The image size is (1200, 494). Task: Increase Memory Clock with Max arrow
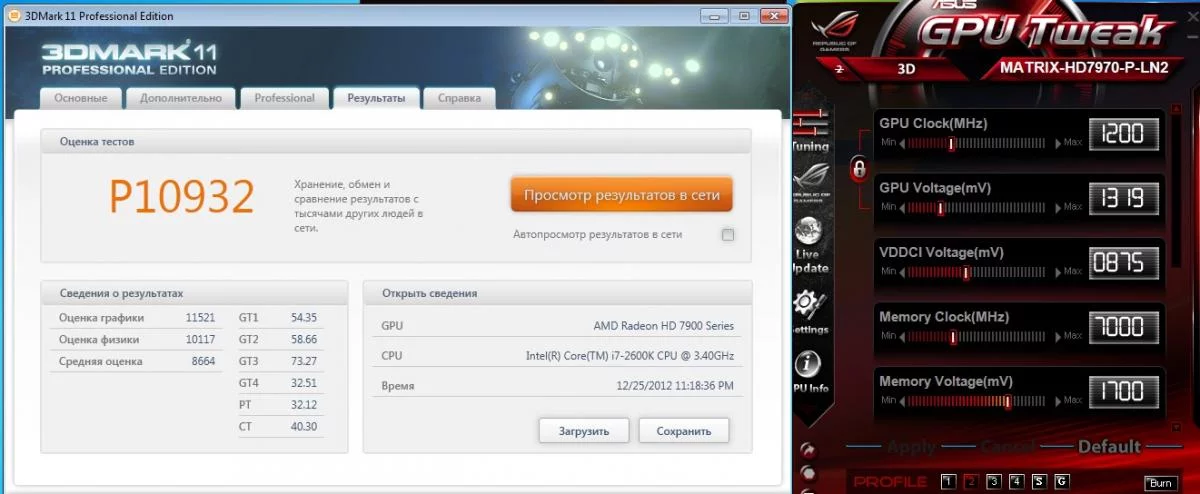pyautogui.click(x=1057, y=336)
